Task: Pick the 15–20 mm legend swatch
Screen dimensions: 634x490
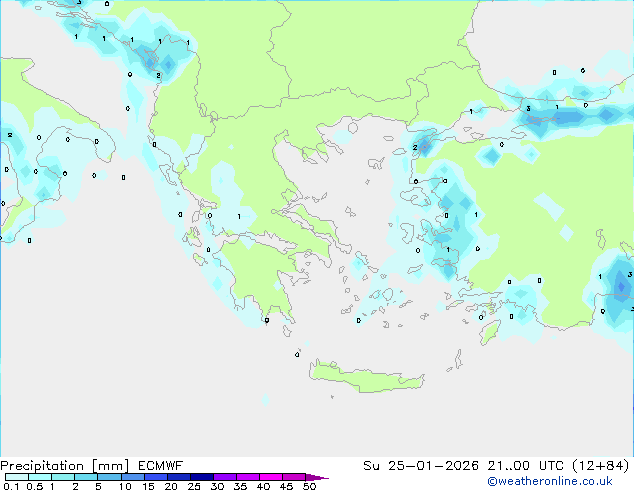Action: (155, 477)
